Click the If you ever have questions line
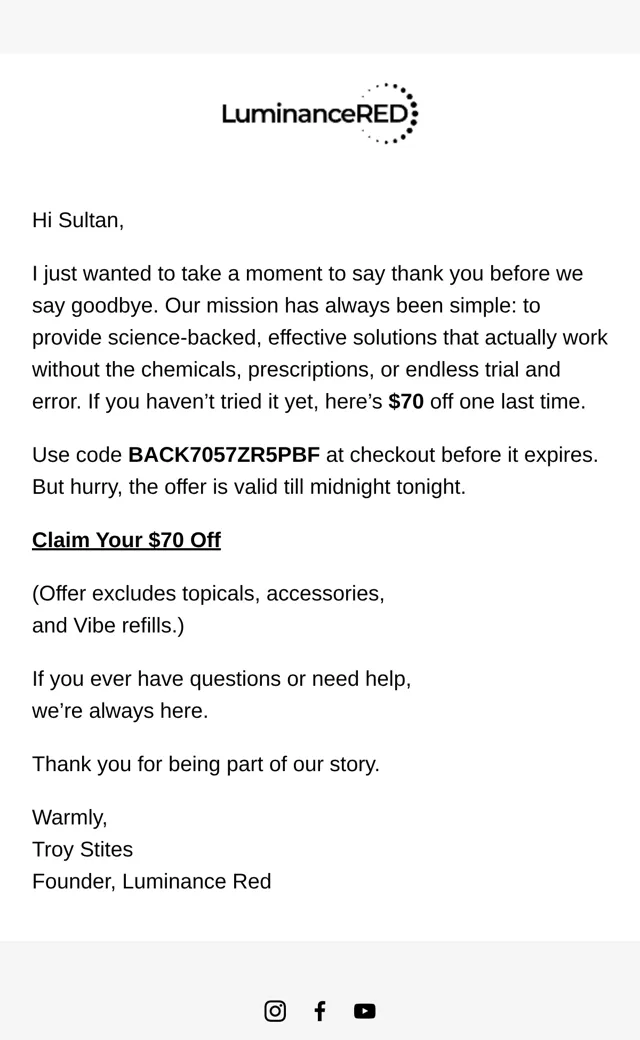The height and width of the screenshot is (1040, 640). (222, 679)
